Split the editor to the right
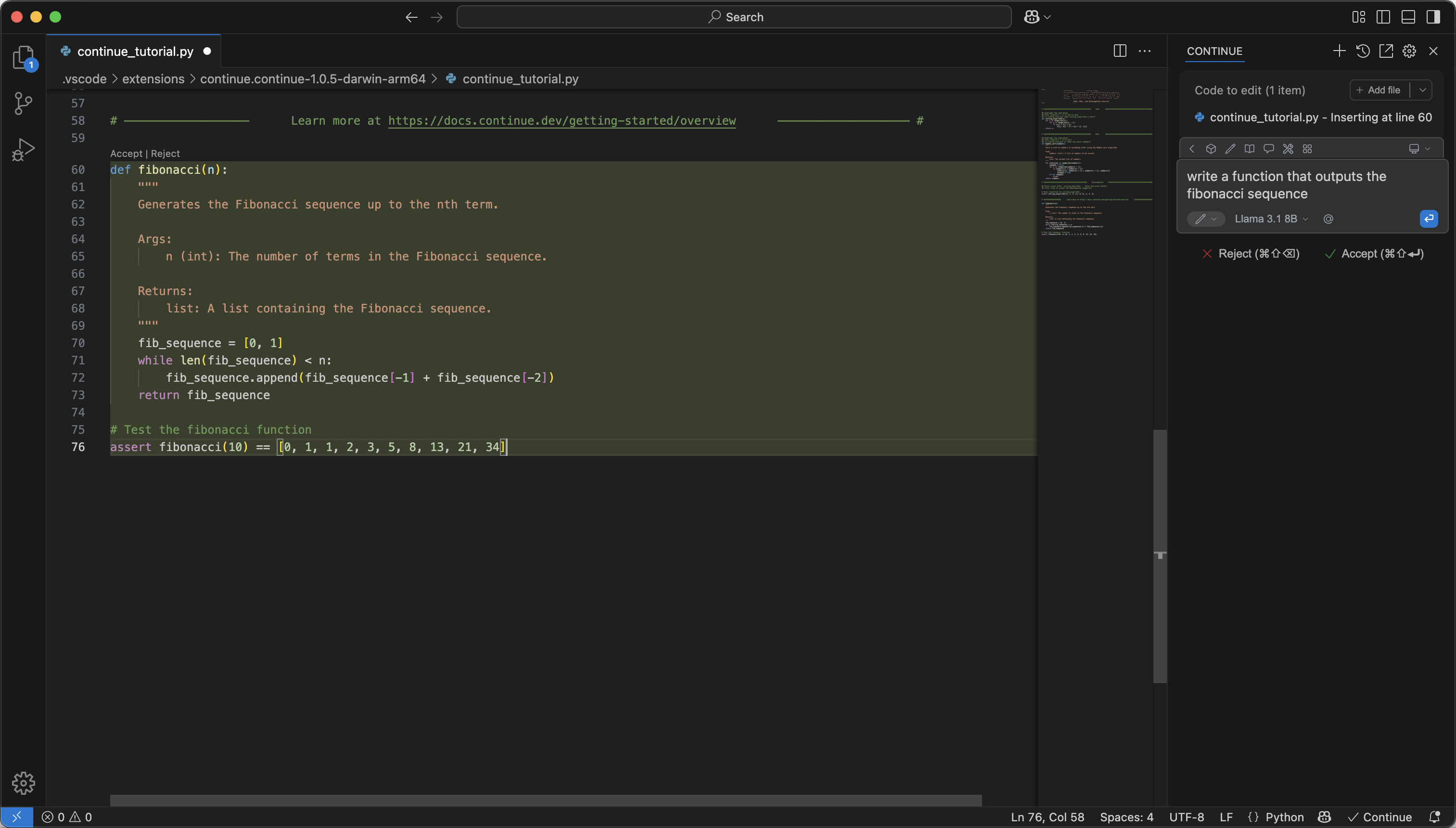Image resolution: width=1456 pixels, height=828 pixels. click(x=1120, y=51)
